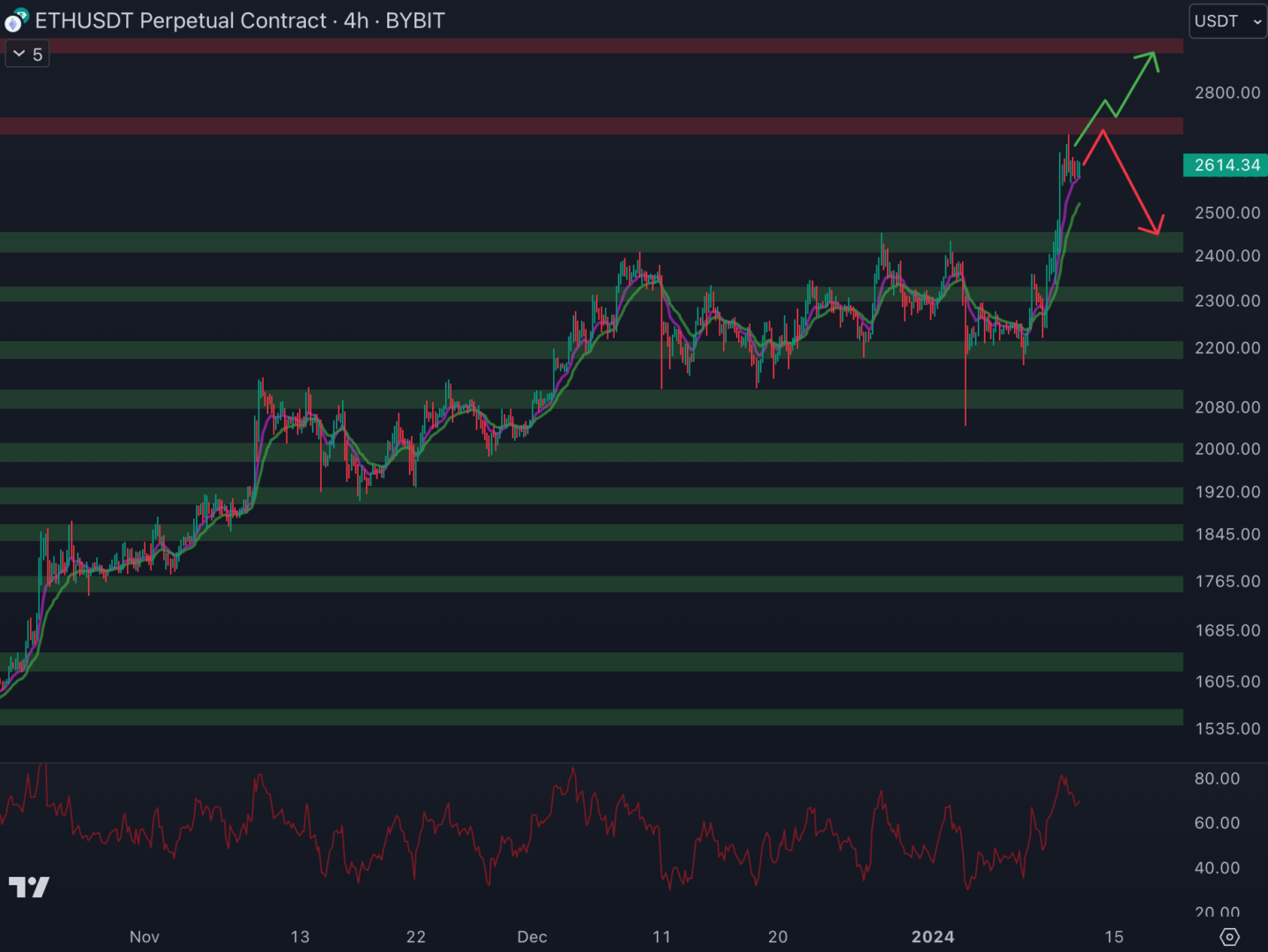Click the 80.00 RSI scale label

click(1217, 778)
